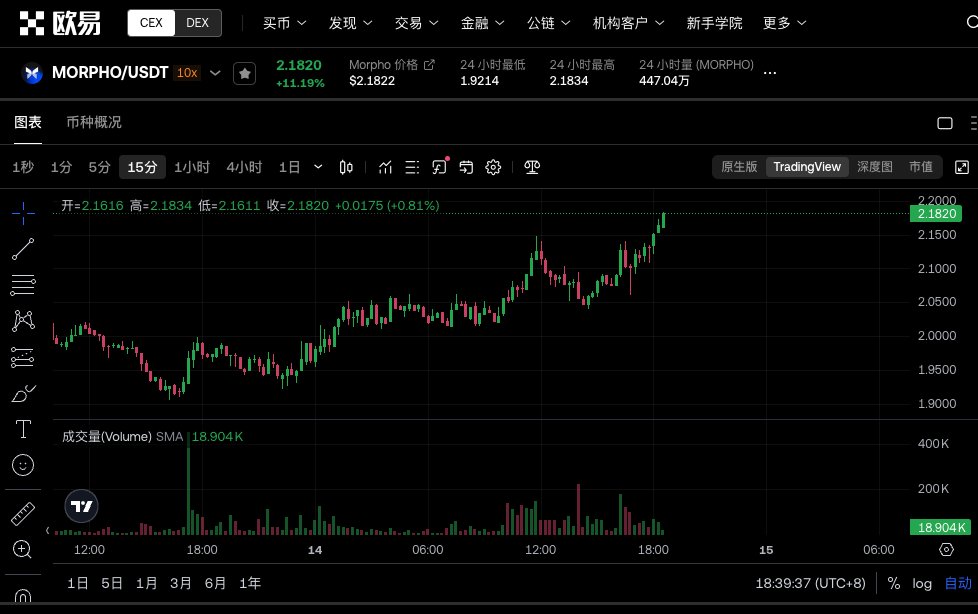Viewport: 978px width, 614px height.
Task: Open the forecasting position tool
Action: (x=23, y=357)
